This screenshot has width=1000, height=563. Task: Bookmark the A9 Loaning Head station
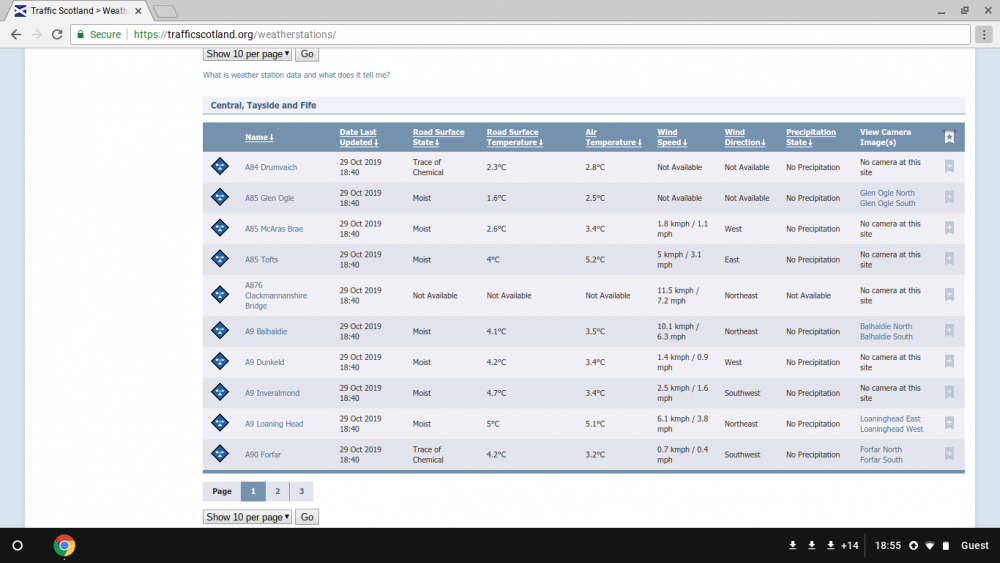click(949, 423)
